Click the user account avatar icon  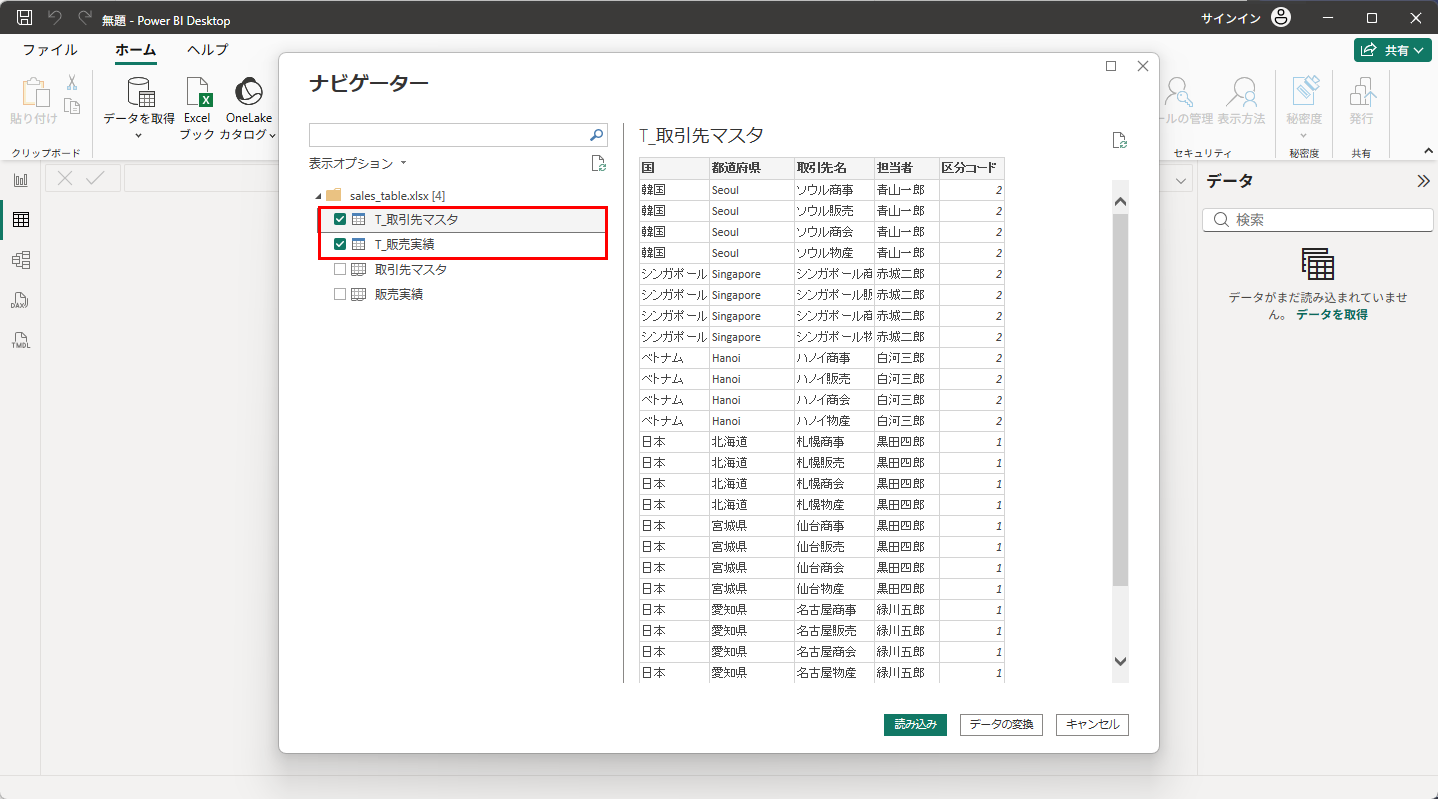click(x=1281, y=18)
